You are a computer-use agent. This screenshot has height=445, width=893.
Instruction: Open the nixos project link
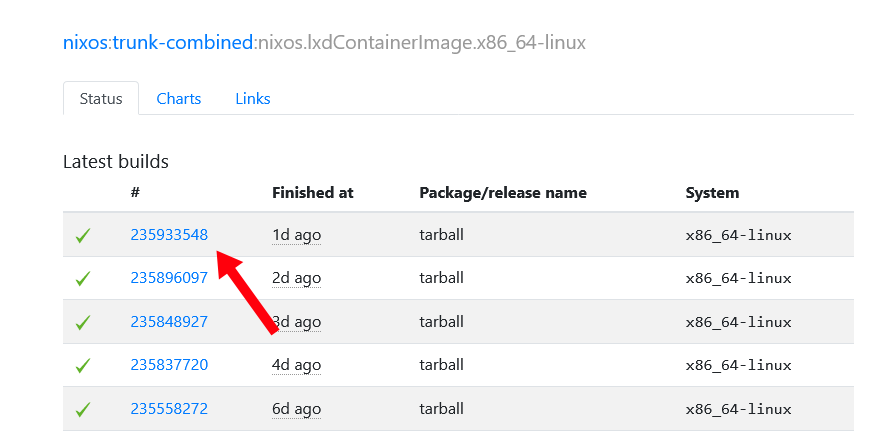(85, 43)
